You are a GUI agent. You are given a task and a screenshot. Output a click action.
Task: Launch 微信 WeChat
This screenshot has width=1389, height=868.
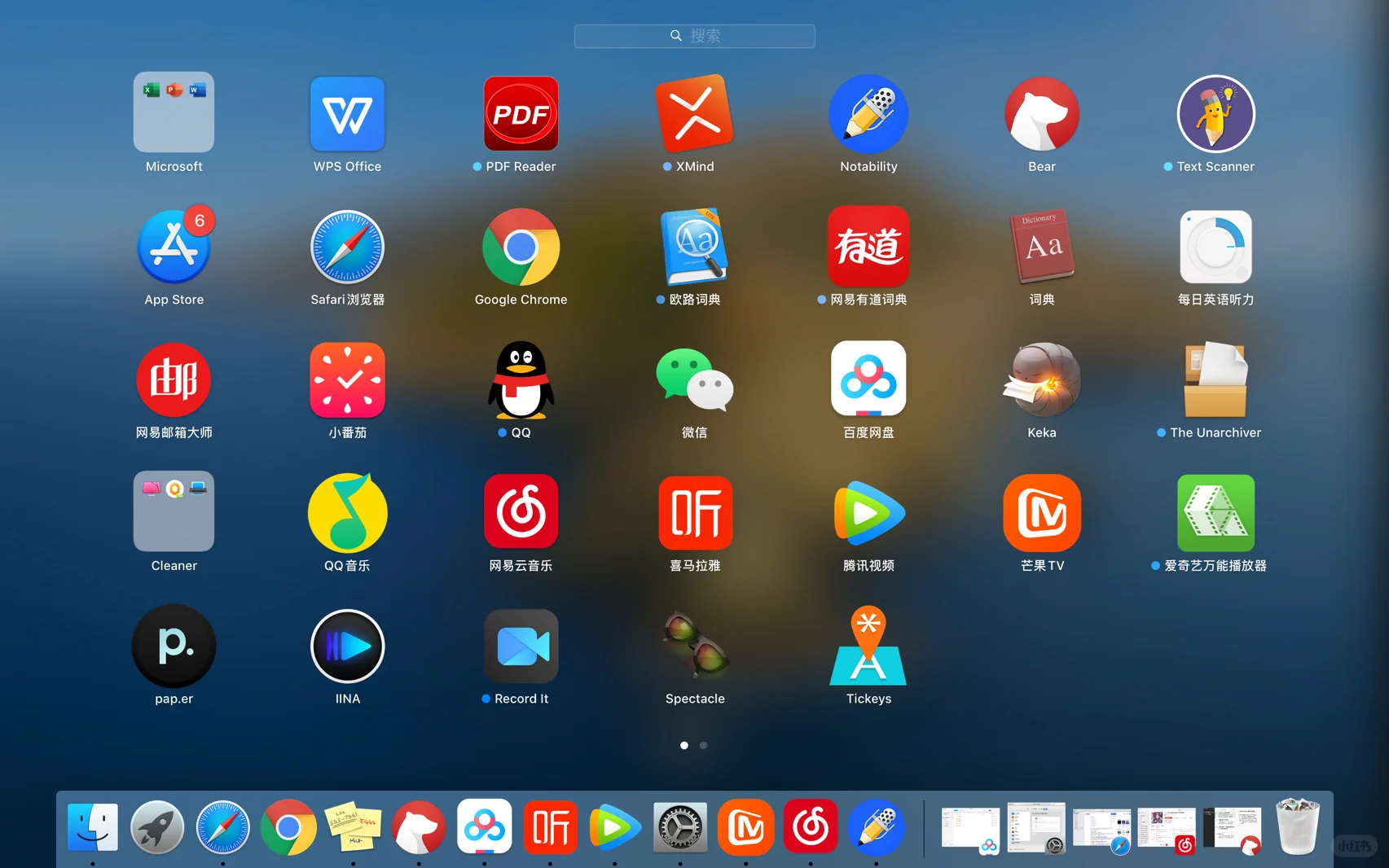tap(694, 379)
